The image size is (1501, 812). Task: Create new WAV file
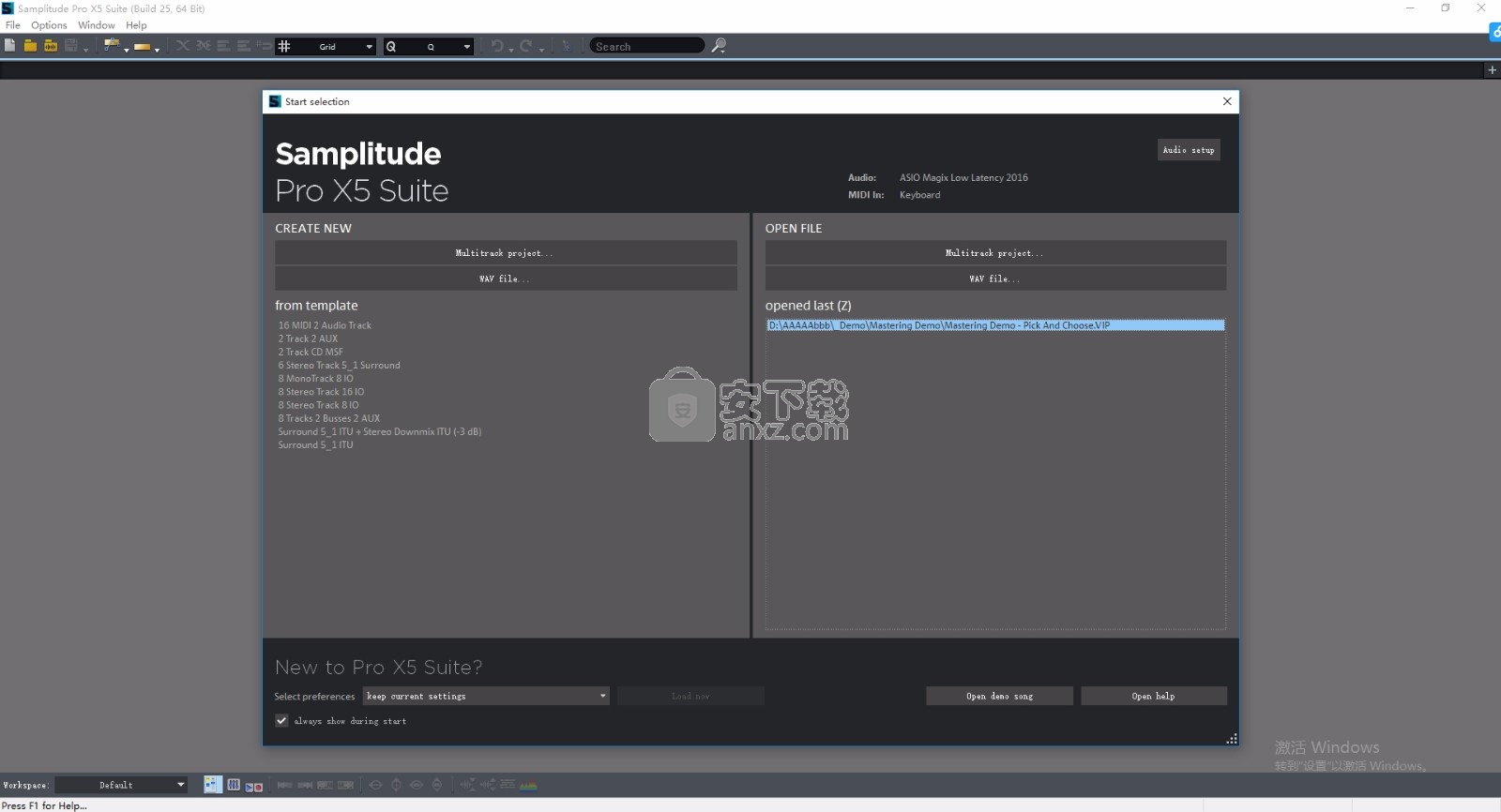click(x=506, y=278)
